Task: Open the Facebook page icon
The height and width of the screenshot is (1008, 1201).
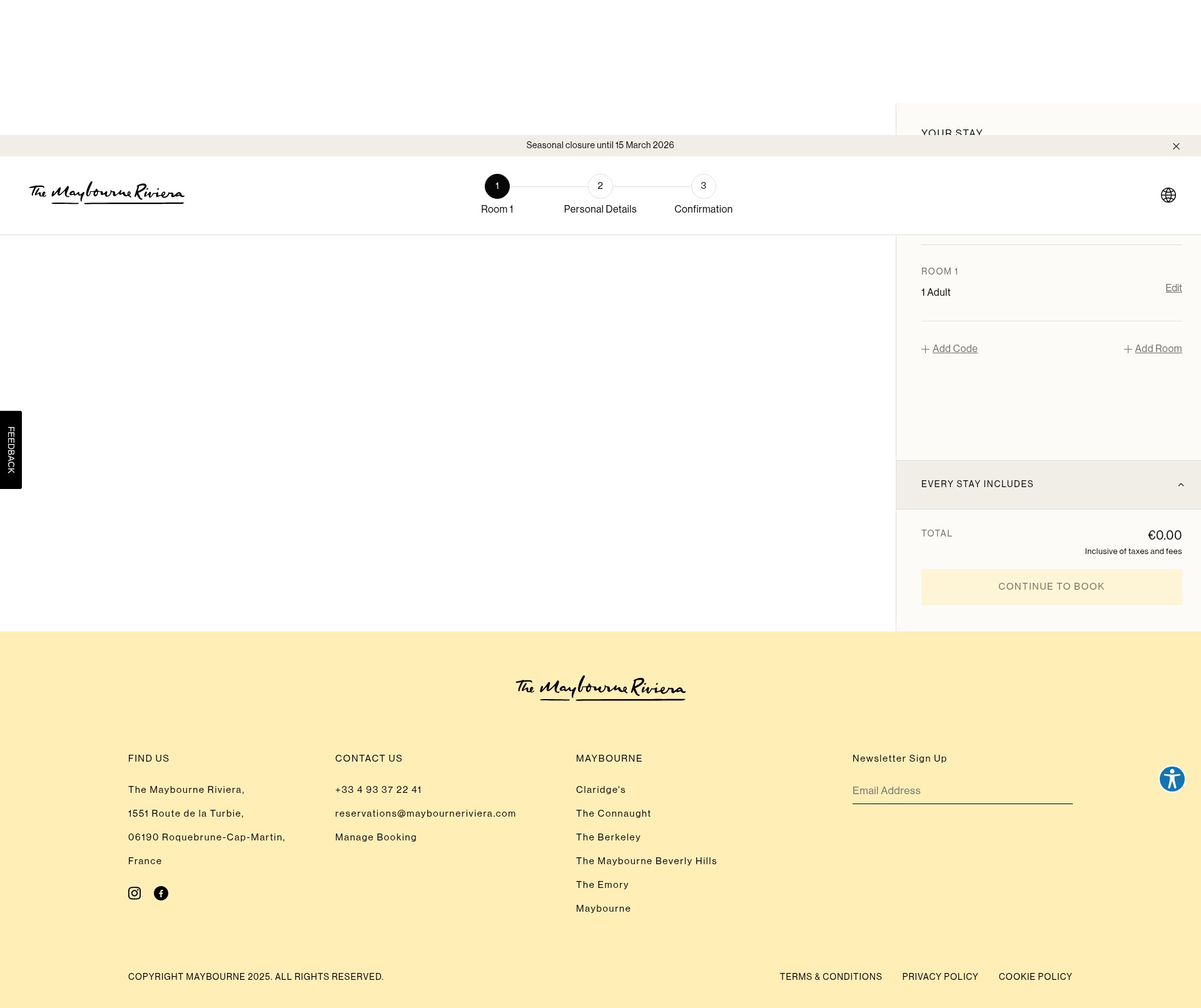Action: point(161,893)
